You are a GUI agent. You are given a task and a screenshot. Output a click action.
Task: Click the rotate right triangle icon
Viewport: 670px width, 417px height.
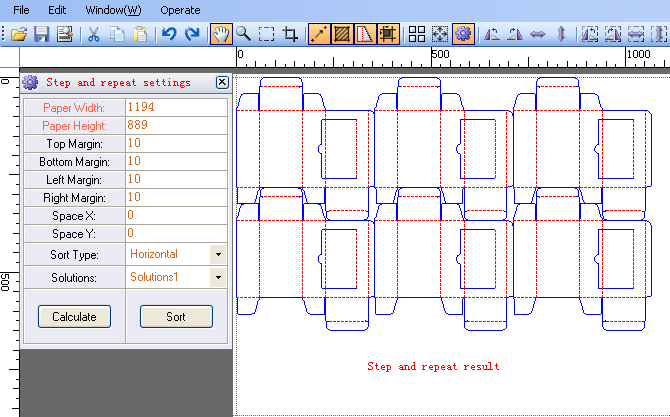[514, 34]
